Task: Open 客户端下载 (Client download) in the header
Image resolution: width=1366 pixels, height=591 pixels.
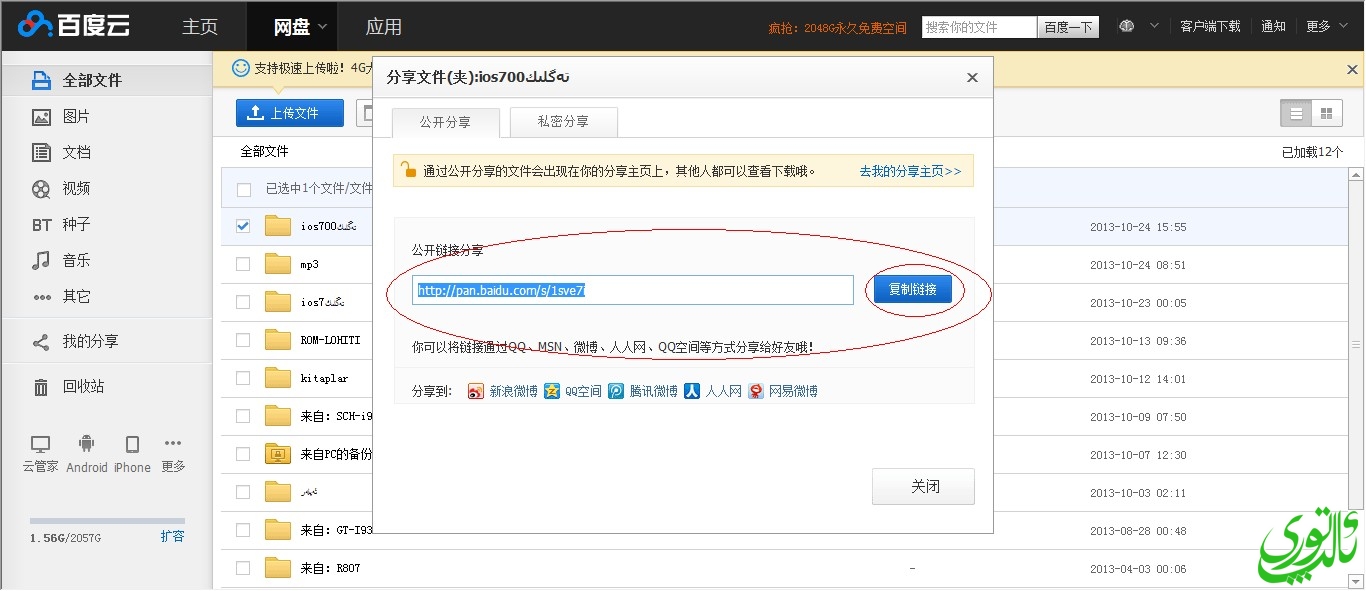Action: (x=1210, y=26)
